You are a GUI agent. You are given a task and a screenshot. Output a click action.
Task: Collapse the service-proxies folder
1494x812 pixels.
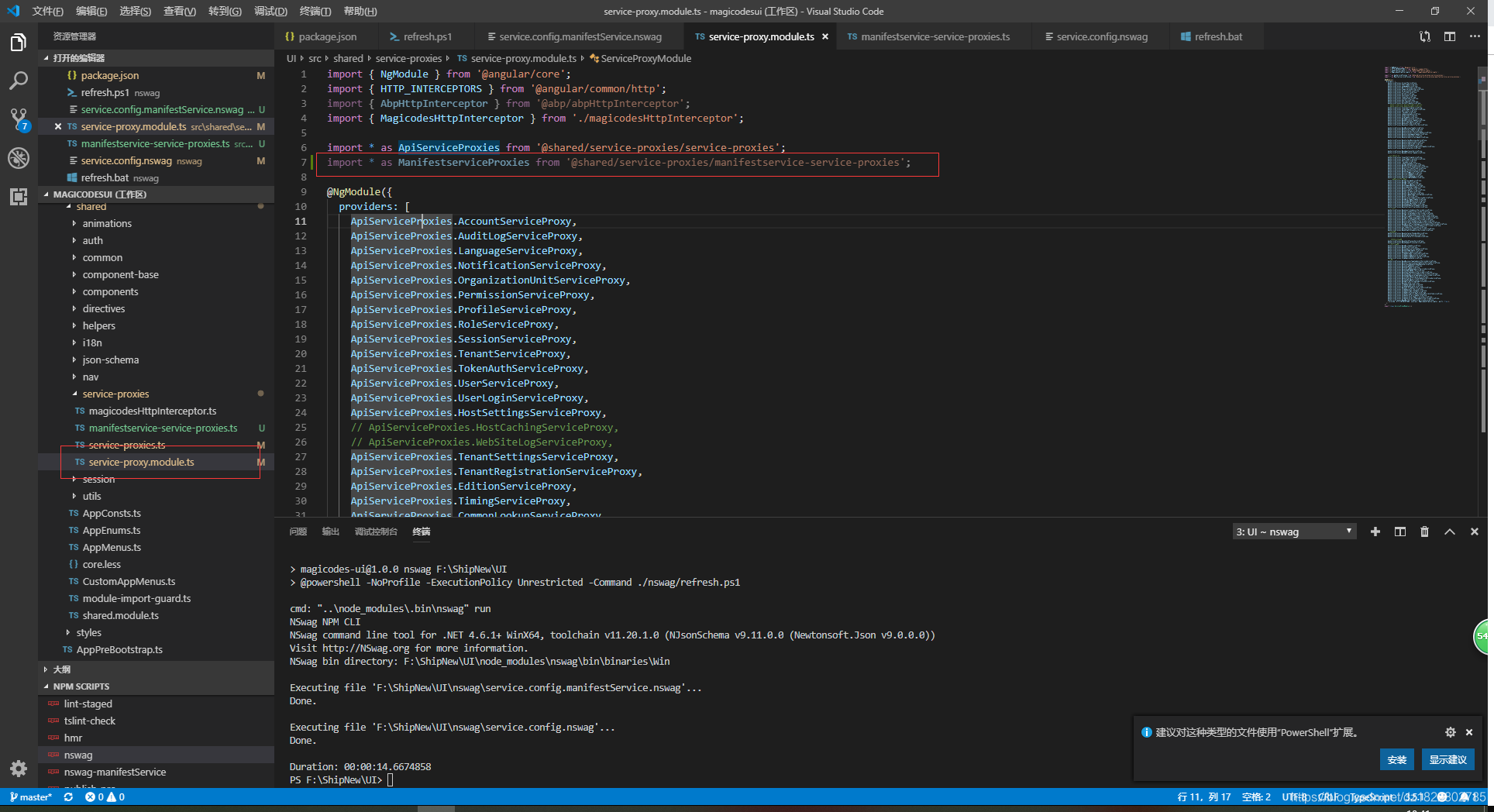[115, 394]
